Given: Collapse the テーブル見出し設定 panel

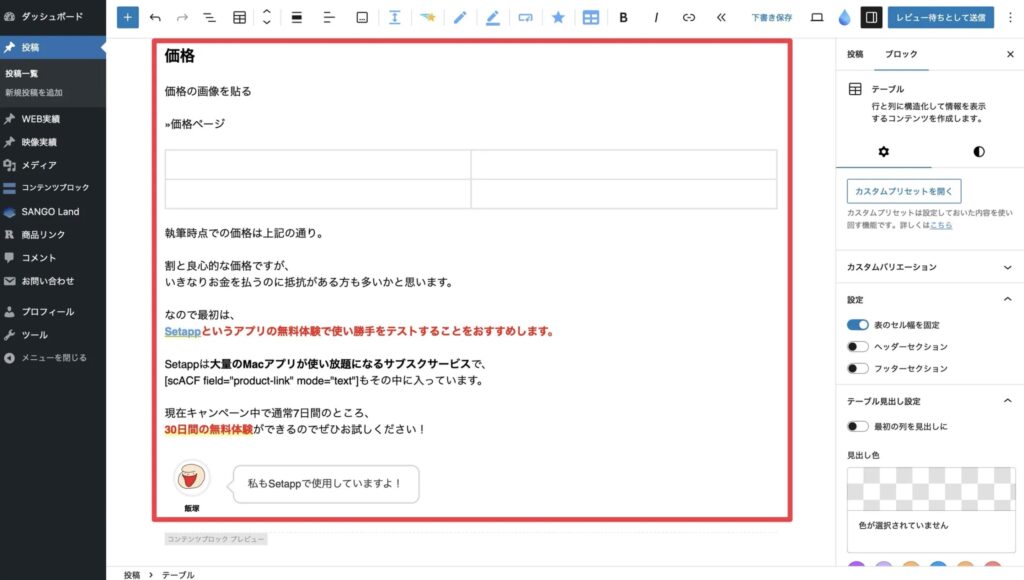Looking at the screenshot, I should click(1006, 401).
